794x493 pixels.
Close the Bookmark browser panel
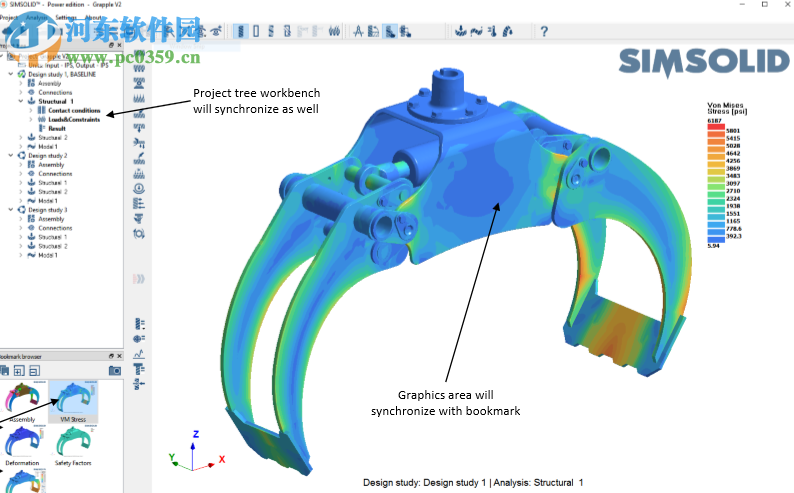[120, 356]
